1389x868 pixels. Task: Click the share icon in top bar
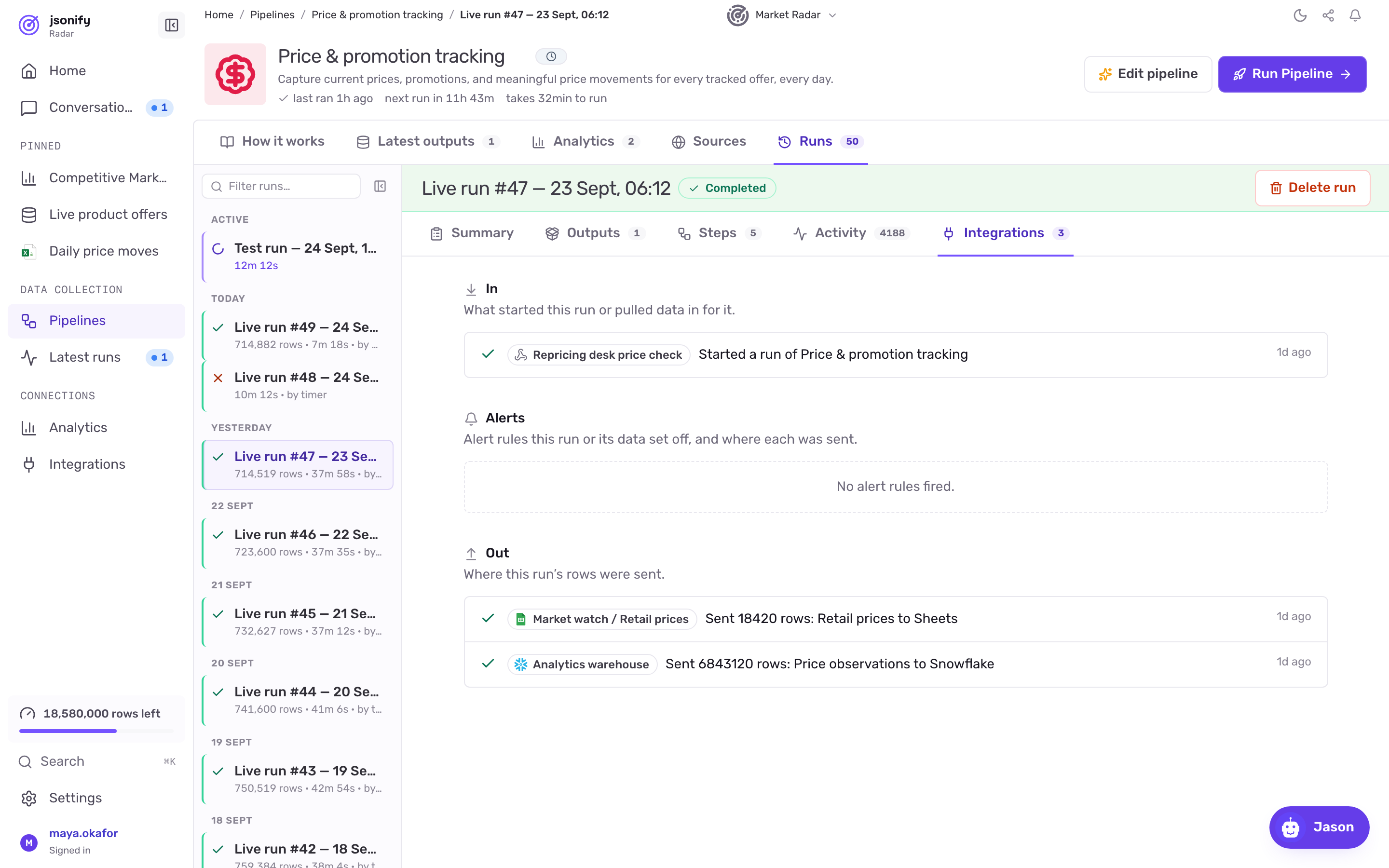tap(1328, 15)
